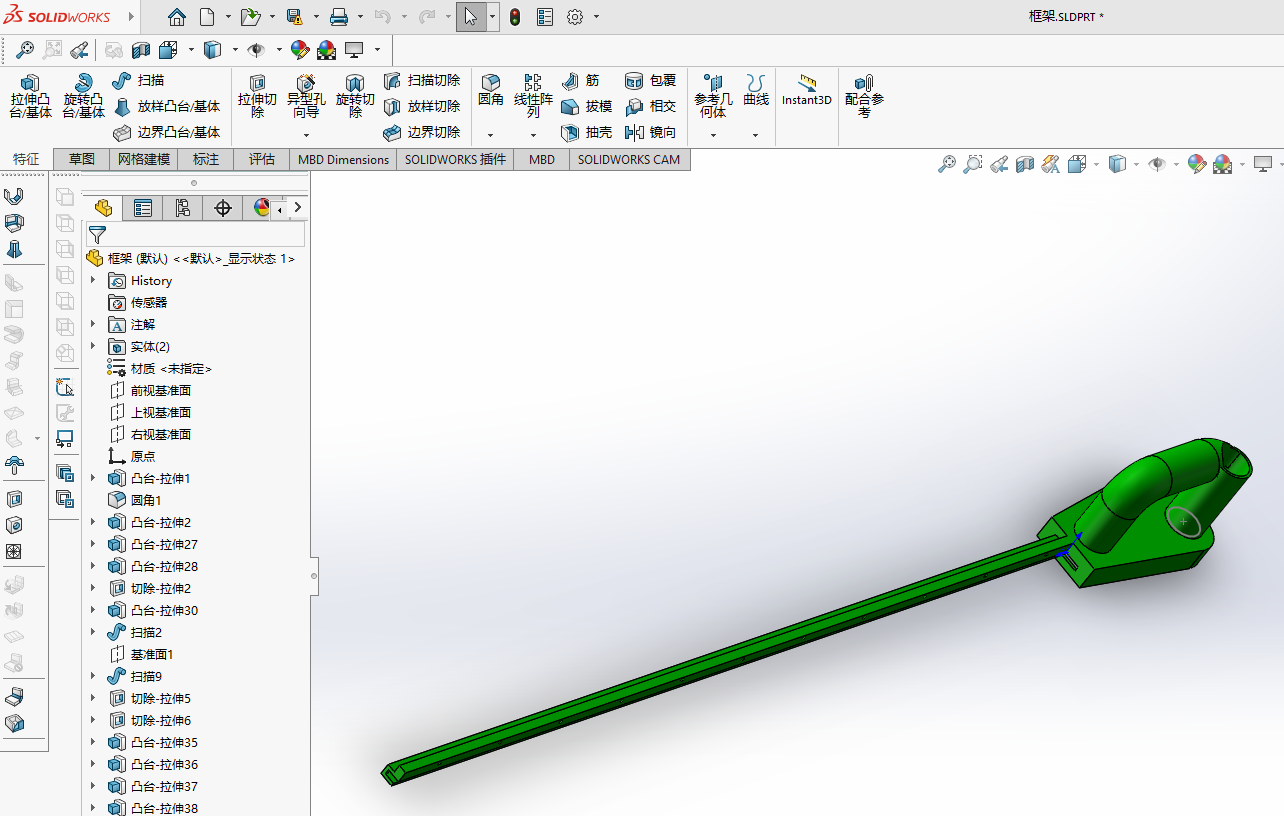Click the Edit Appearance color sphere icon

coord(299,49)
